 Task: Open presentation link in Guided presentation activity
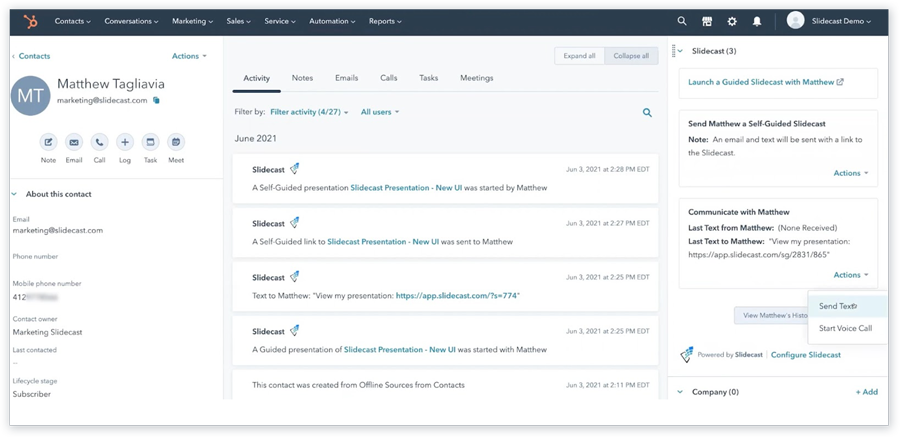click(x=399, y=350)
